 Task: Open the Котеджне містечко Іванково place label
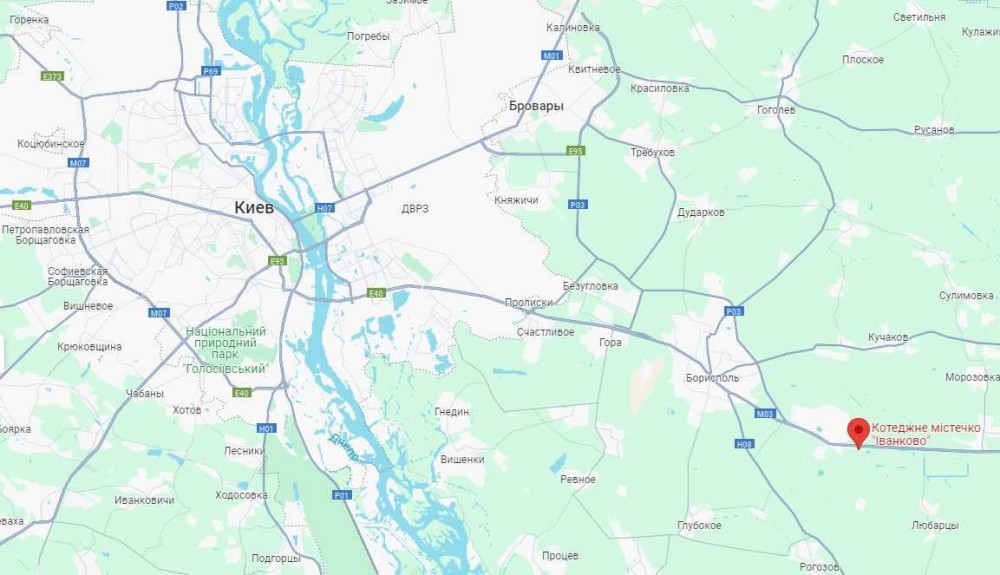pyautogui.click(x=925, y=434)
